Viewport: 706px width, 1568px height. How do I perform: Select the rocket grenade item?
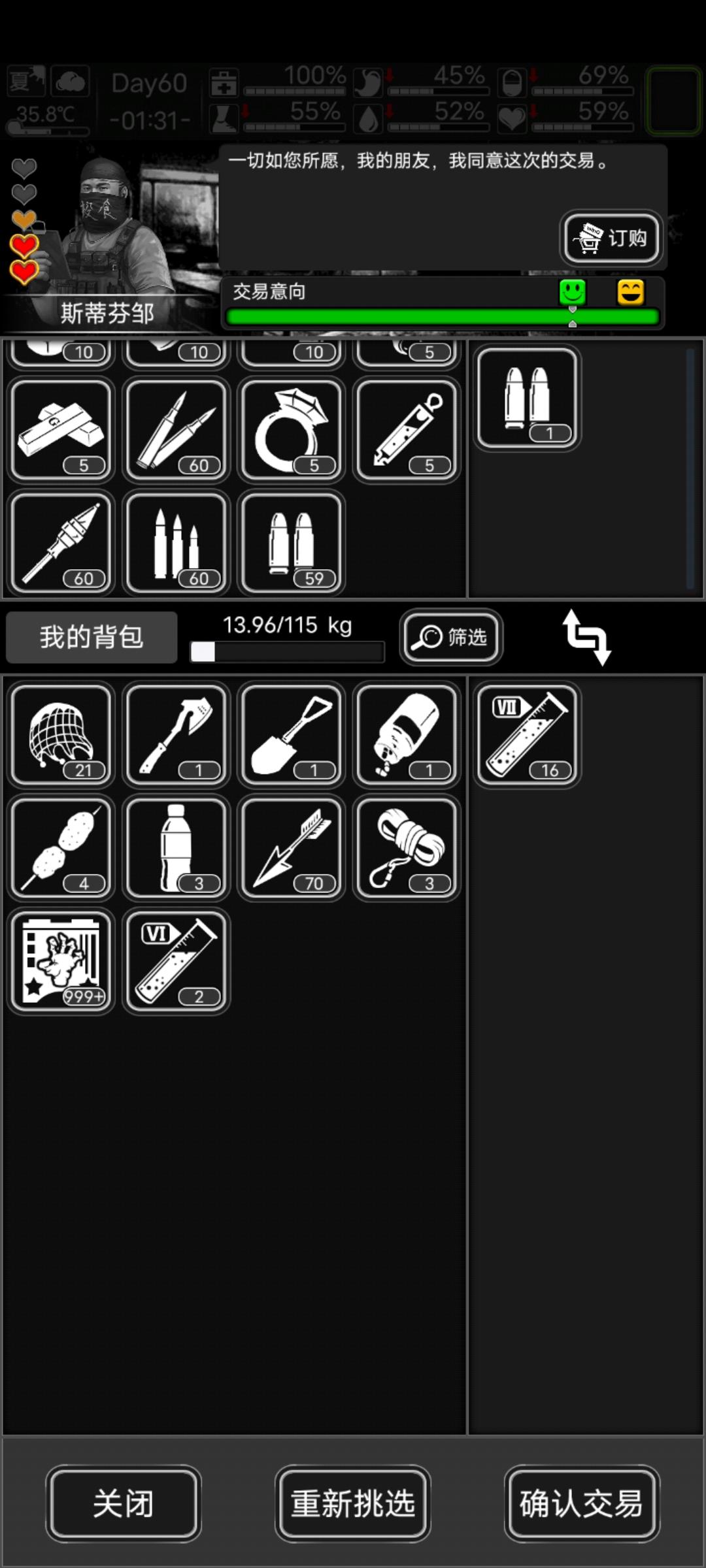(x=61, y=543)
